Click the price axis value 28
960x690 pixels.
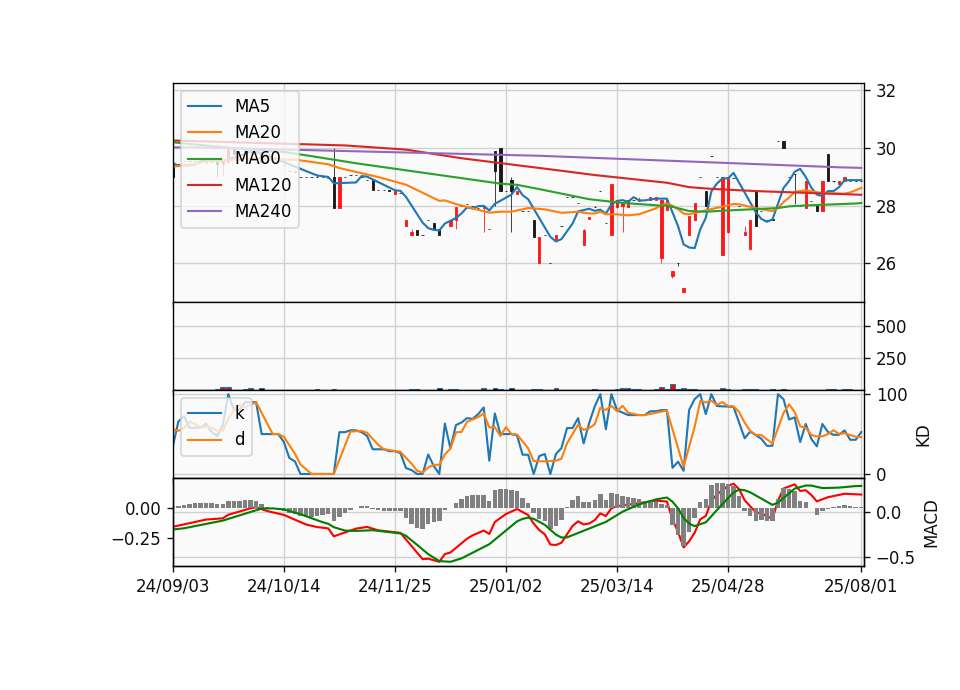point(886,206)
